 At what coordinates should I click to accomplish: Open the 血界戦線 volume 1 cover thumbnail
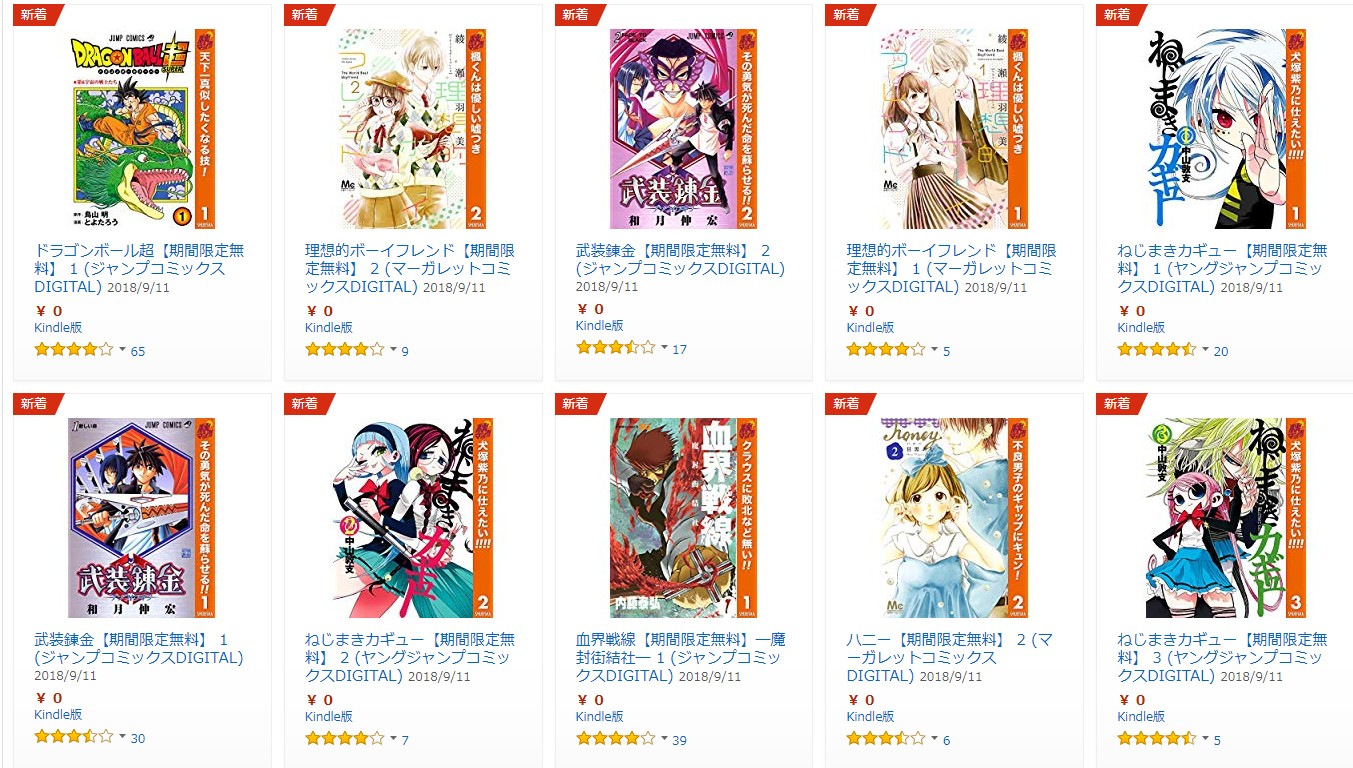tap(683, 518)
